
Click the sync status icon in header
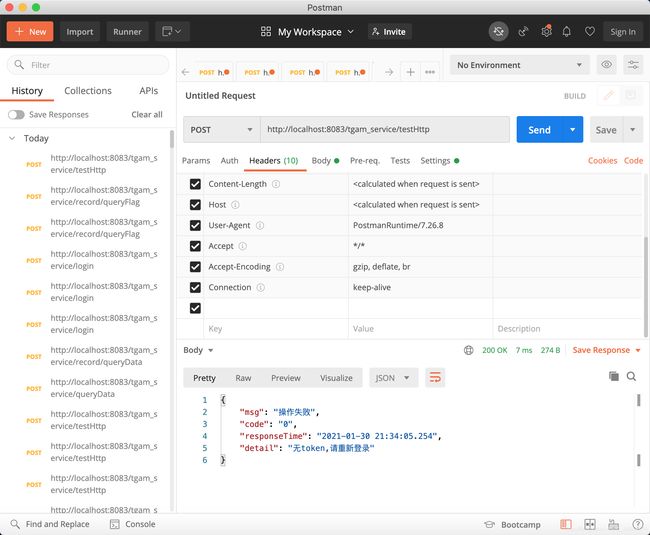click(498, 31)
